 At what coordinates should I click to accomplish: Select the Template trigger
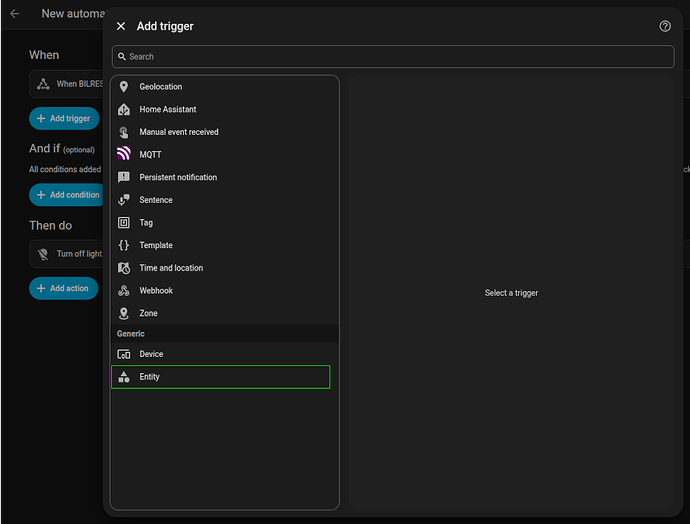pyautogui.click(x=224, y=245)
